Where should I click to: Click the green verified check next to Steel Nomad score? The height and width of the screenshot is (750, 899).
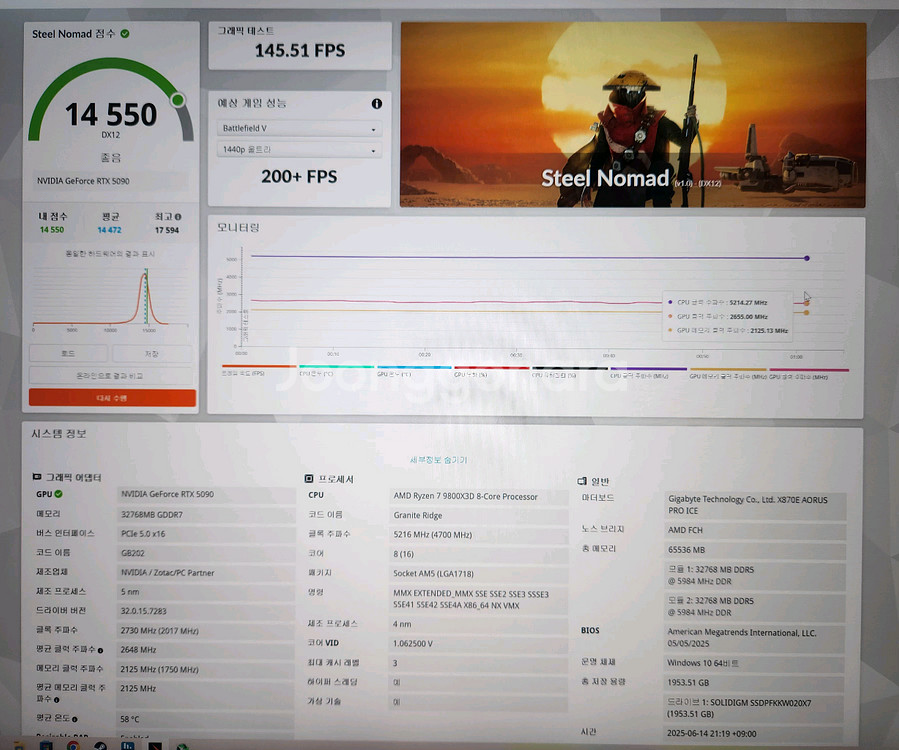click(x=125, y=34)
